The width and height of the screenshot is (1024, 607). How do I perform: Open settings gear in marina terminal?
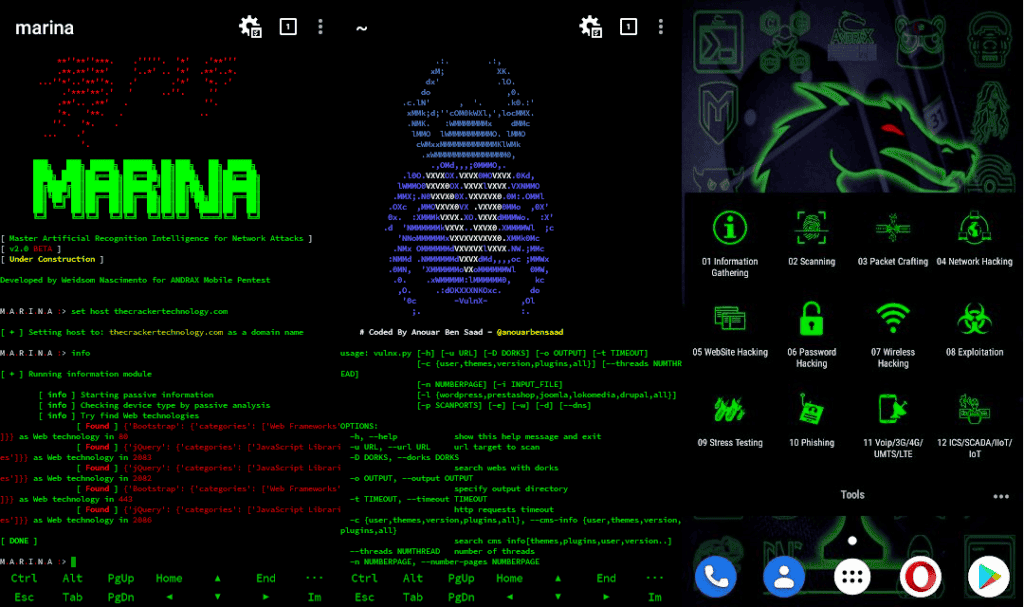pos(249,27)
